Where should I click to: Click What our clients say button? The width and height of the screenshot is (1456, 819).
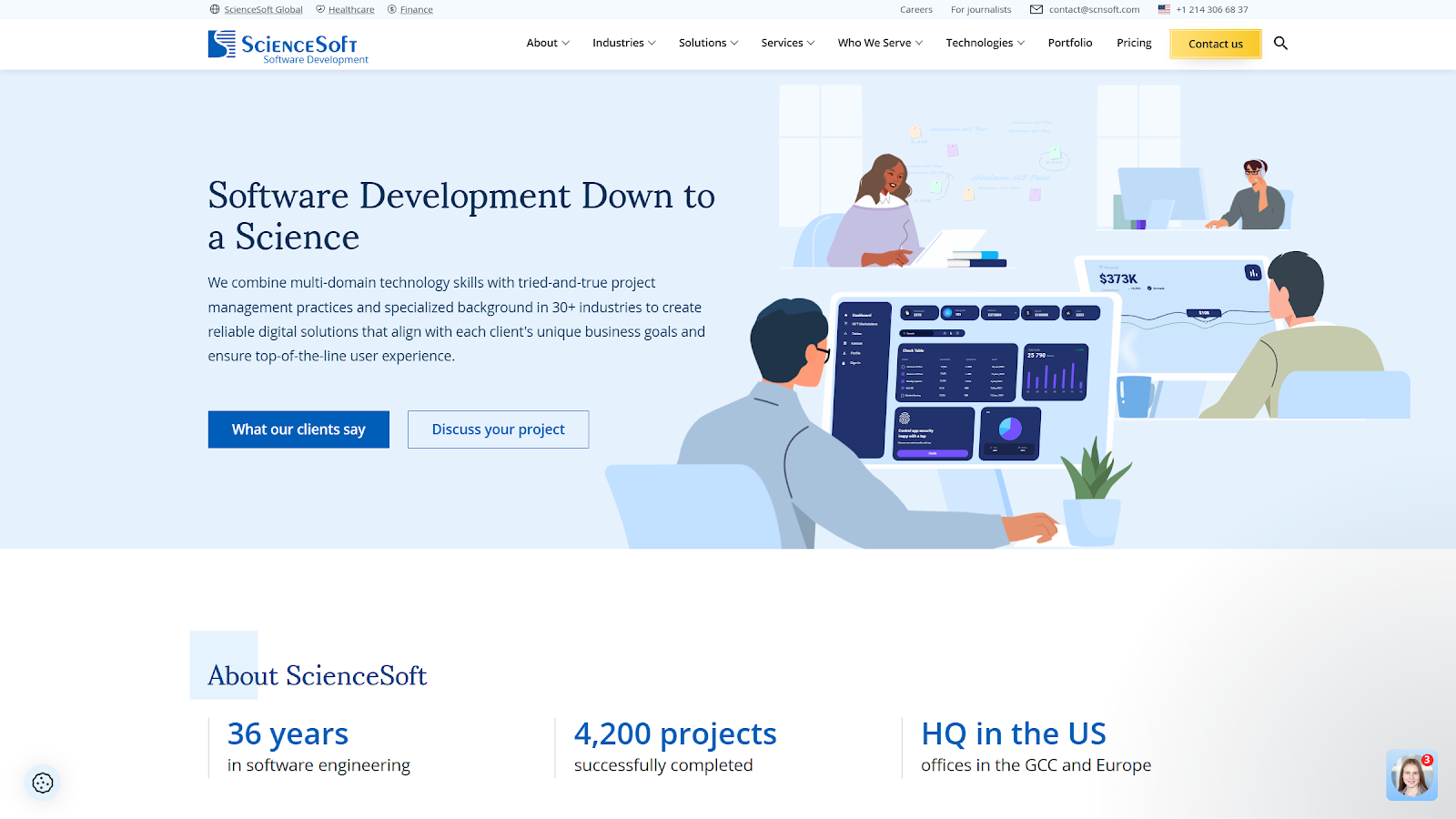(298, 430)
